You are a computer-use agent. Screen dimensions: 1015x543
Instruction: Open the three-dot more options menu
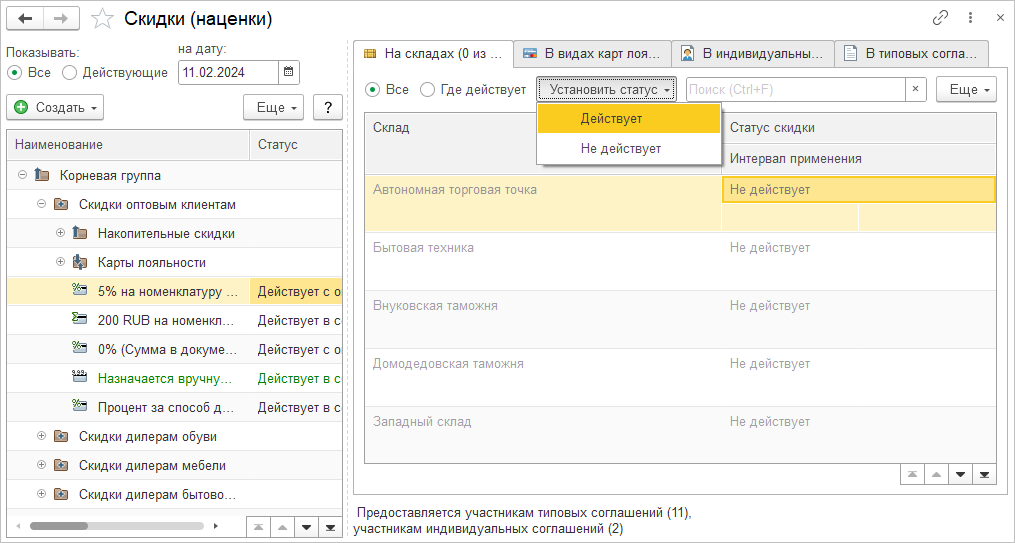point(970,18)
